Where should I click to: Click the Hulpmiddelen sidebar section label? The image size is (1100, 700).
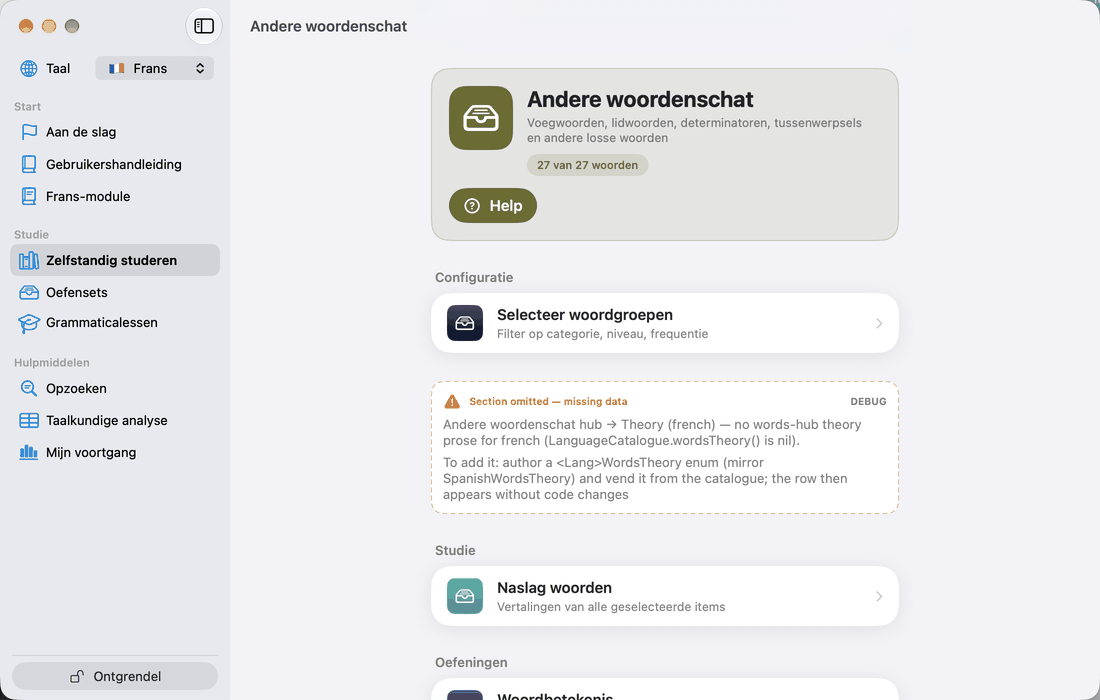click(52, 363)
